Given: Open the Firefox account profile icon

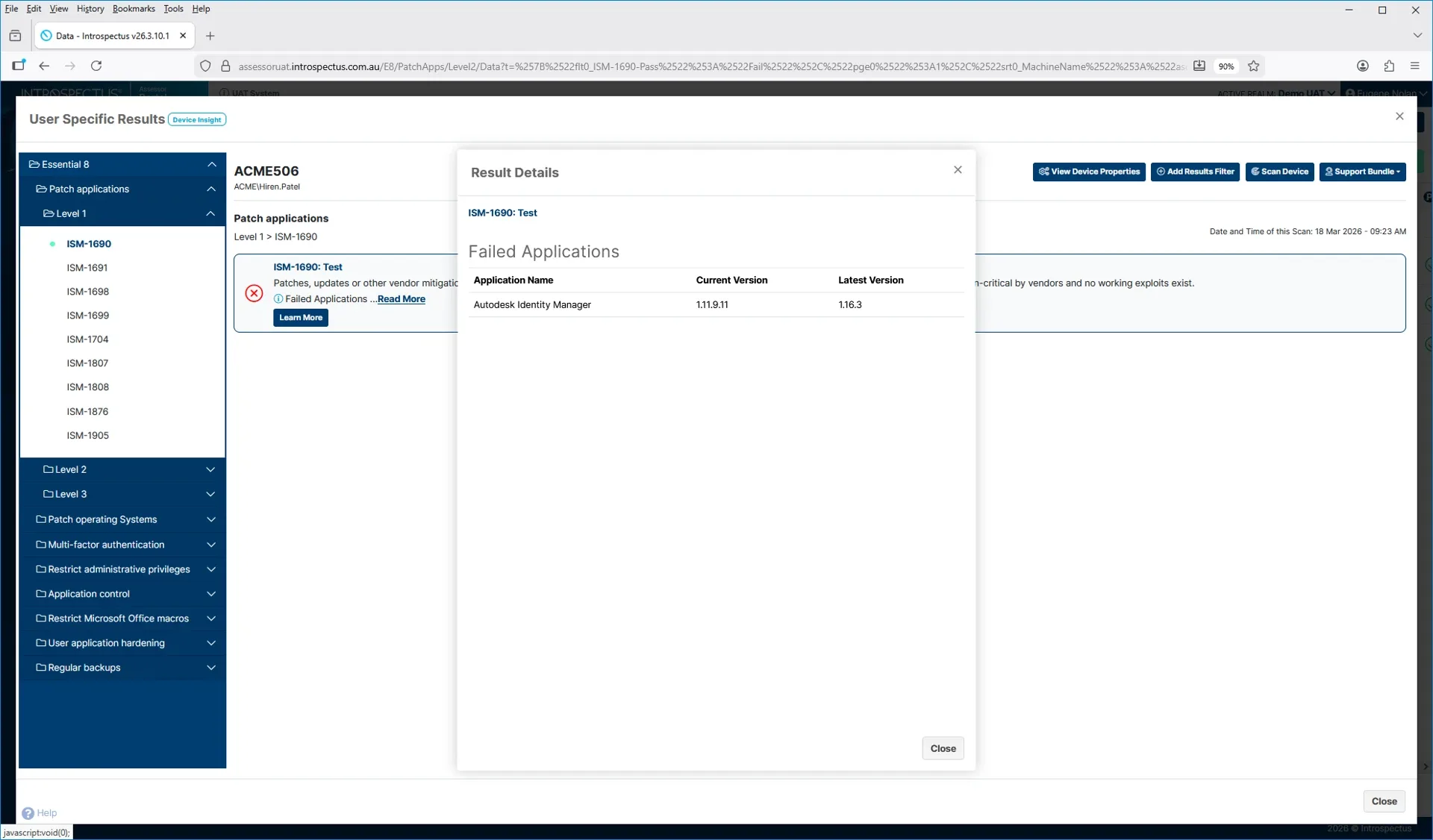Looking at the screenshot, I should 1363,66.
